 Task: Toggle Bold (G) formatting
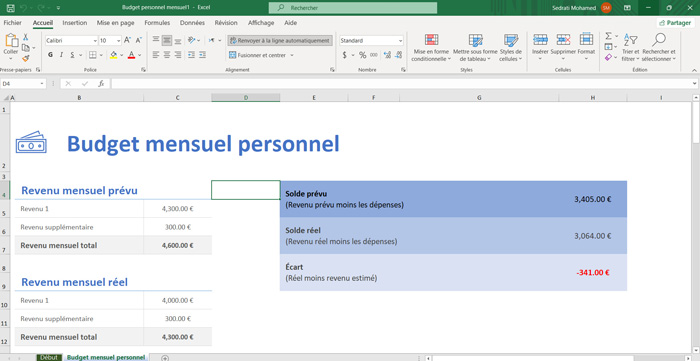click(x=50, y=55)
